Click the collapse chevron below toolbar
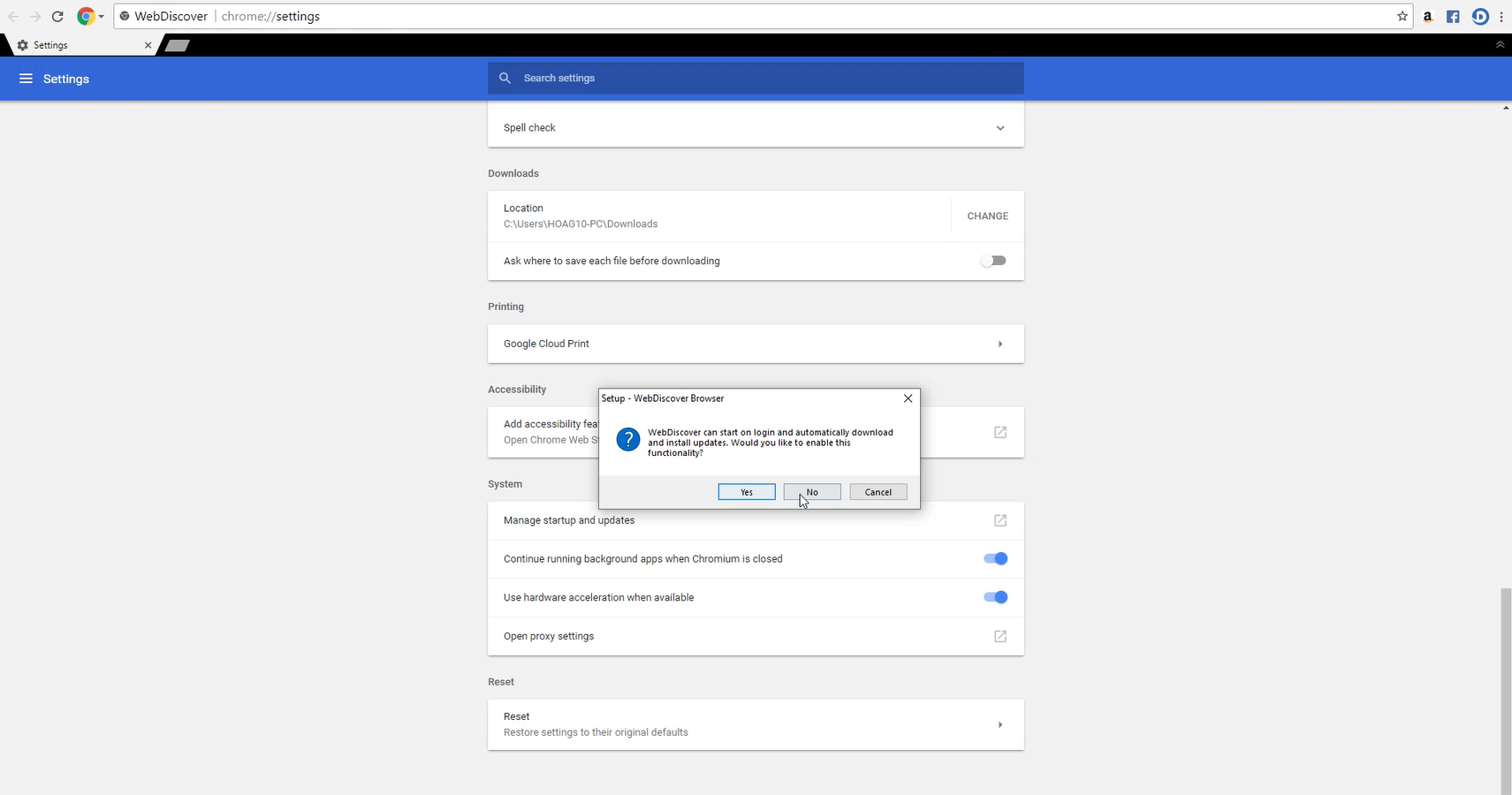 tap(1500, 44)
